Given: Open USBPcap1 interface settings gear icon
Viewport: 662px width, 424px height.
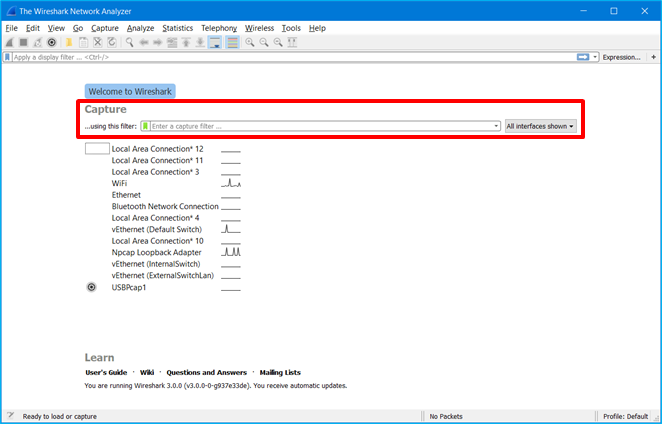Looking at the screenshot, I should (x=91, y=287).
